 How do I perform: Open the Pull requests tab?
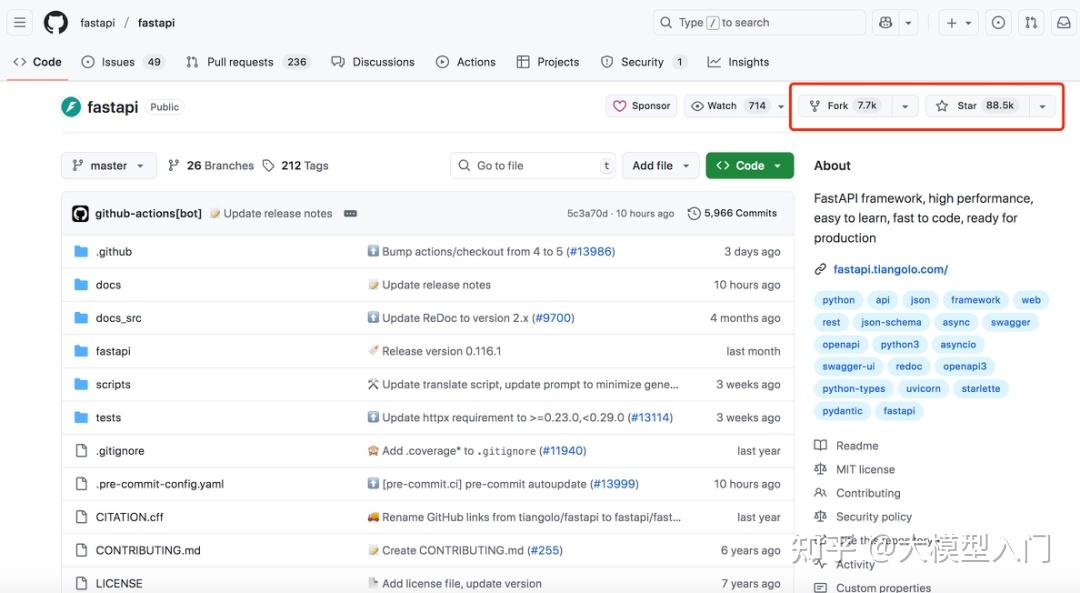click(x=248, y=62)
